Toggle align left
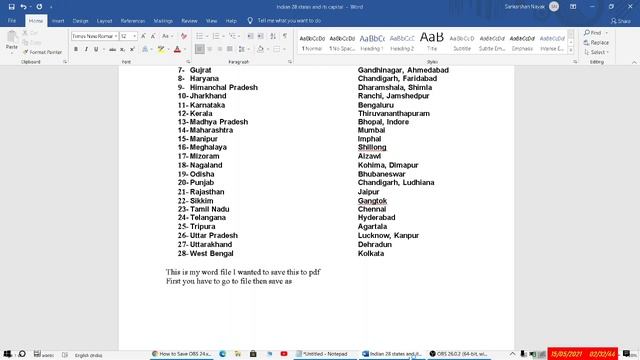Image resolution: width=640 pixels, height=360 pixels. pyautogui.click(x=200, y=49)
